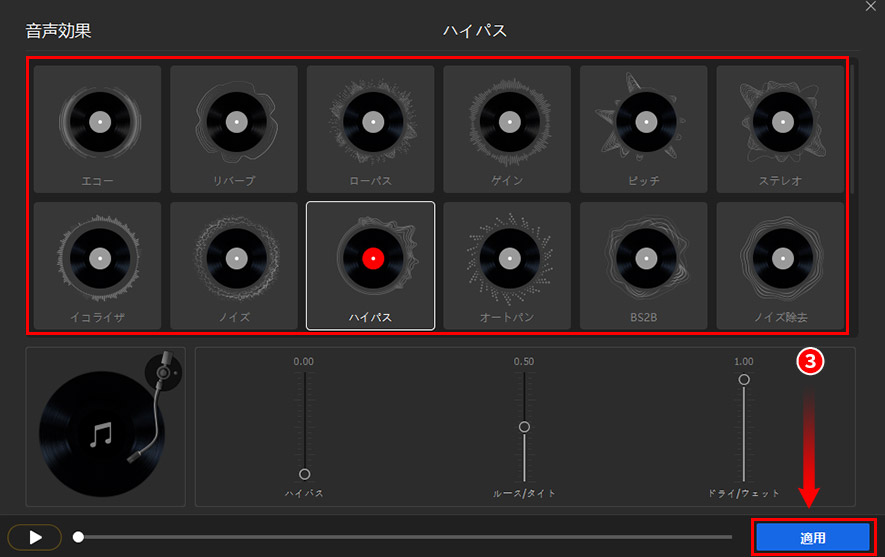Click the playback progress handle

(78, 537)
